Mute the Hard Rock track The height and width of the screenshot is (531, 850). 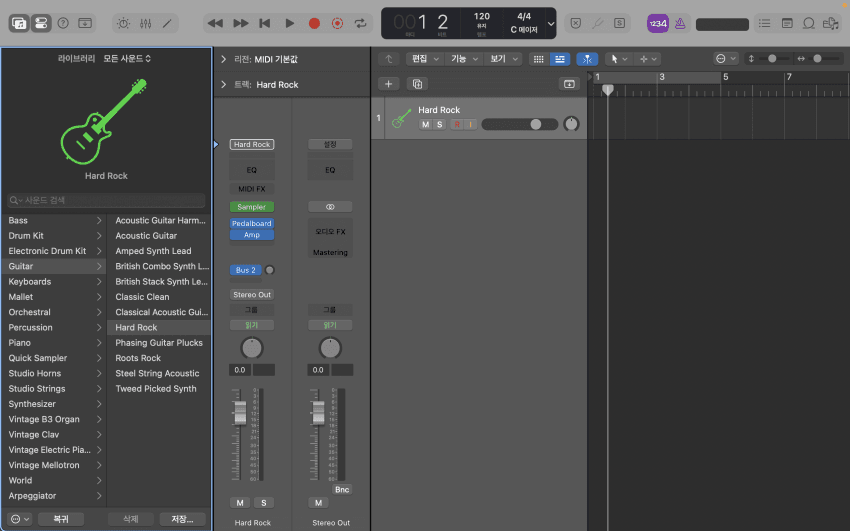click(425, 124)
